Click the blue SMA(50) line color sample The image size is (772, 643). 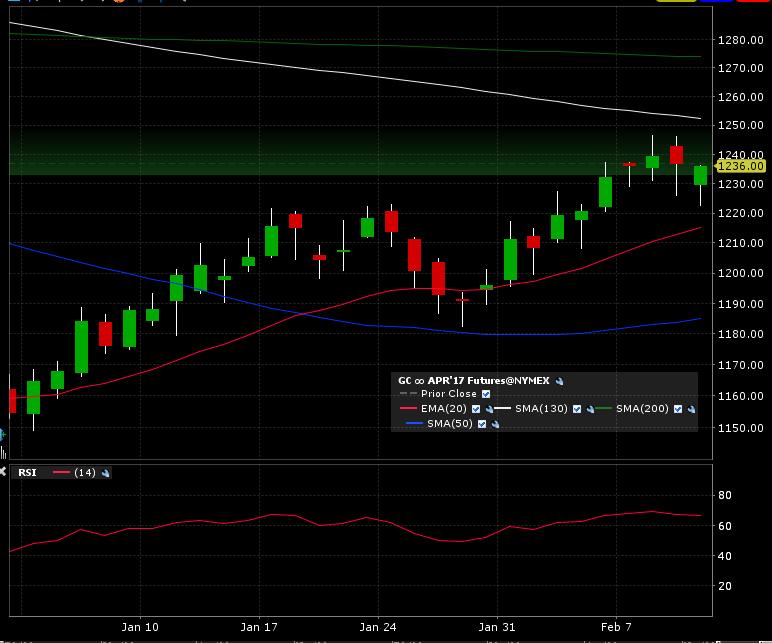[414, 424]
